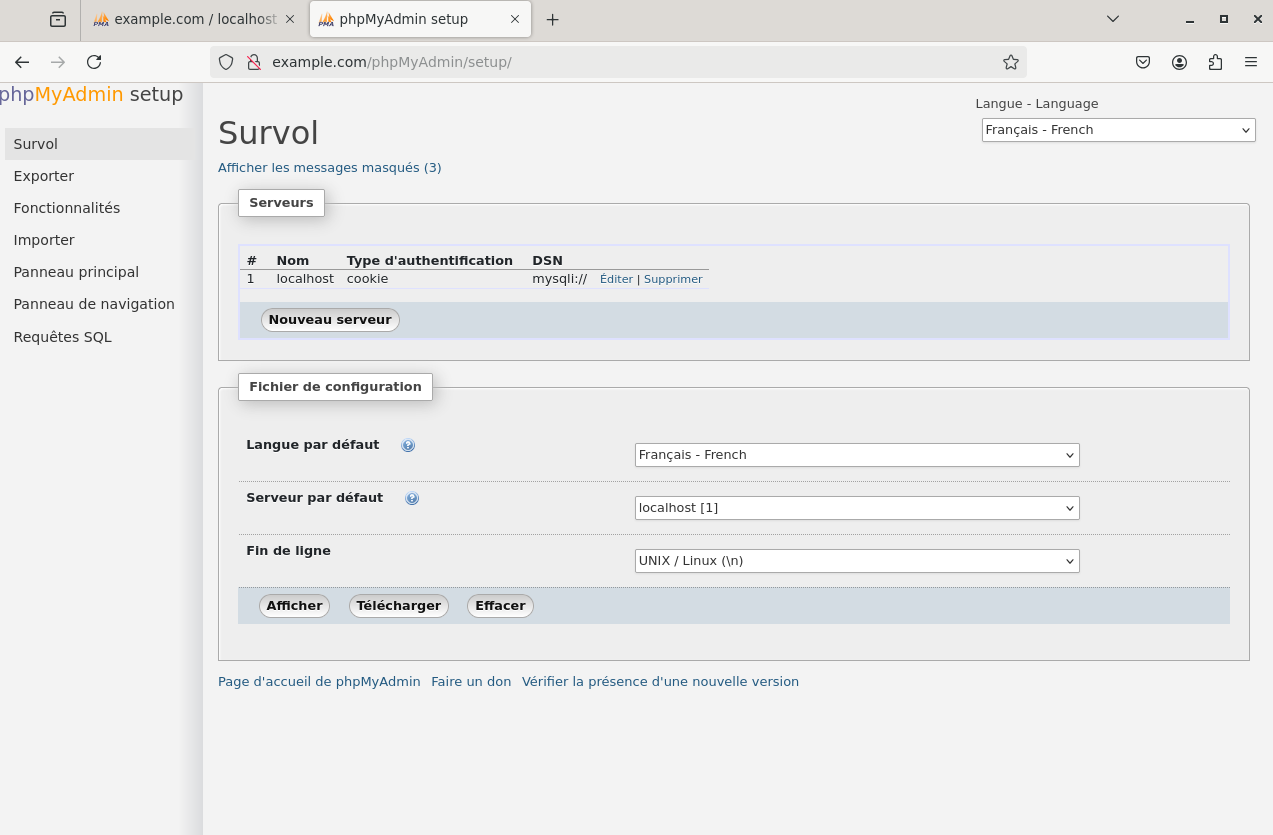Viewport: 1273px width, 835px height.
Task: List all tabs with chevron button
Action: [1113, 19]
